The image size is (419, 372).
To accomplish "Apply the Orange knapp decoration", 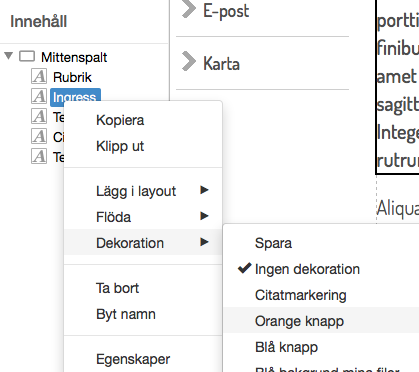I will 321,320.
